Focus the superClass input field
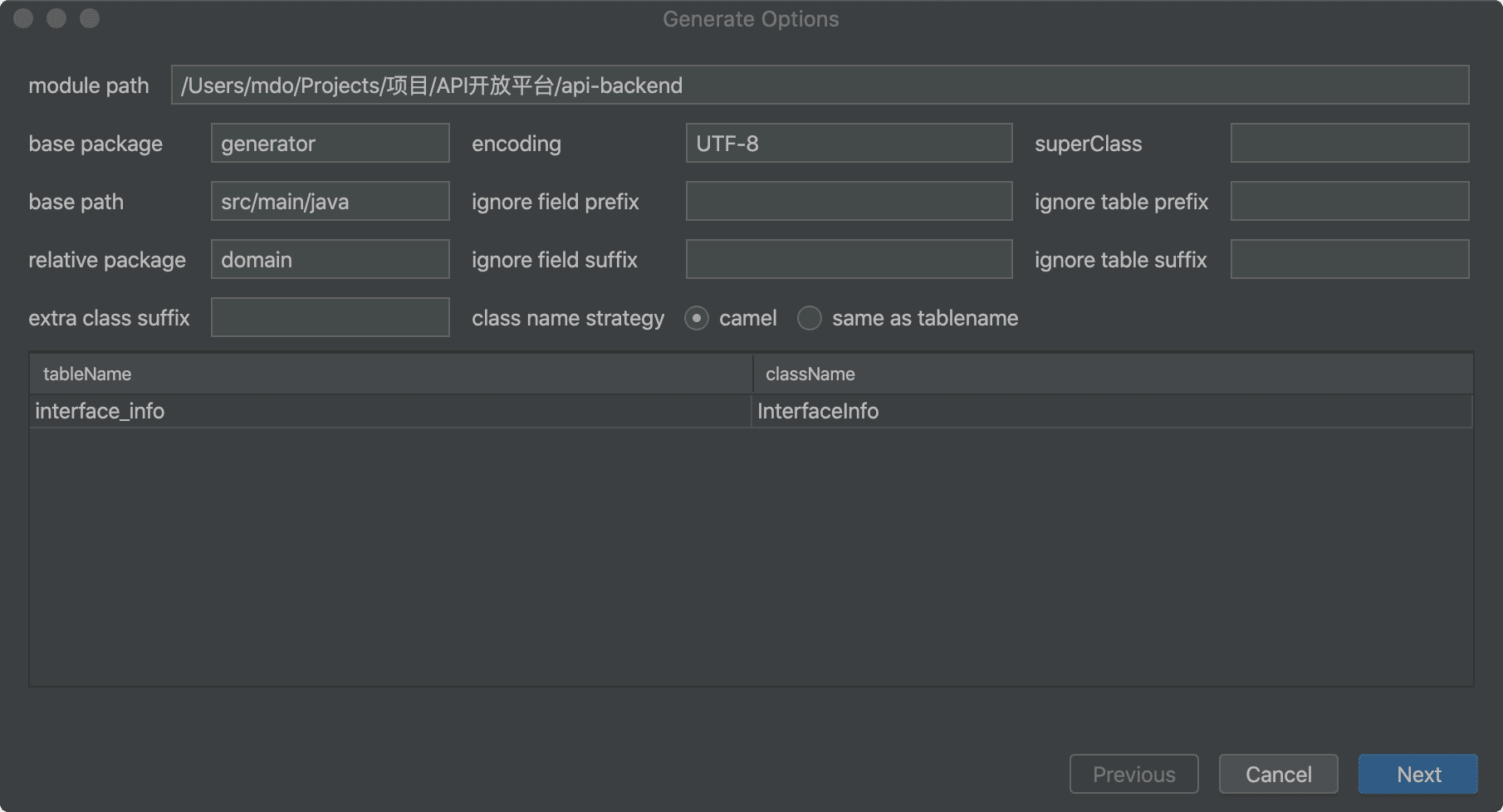The height and width of the screenshot is (812, 1503). pyautogui.click(x=1349, y=144)
